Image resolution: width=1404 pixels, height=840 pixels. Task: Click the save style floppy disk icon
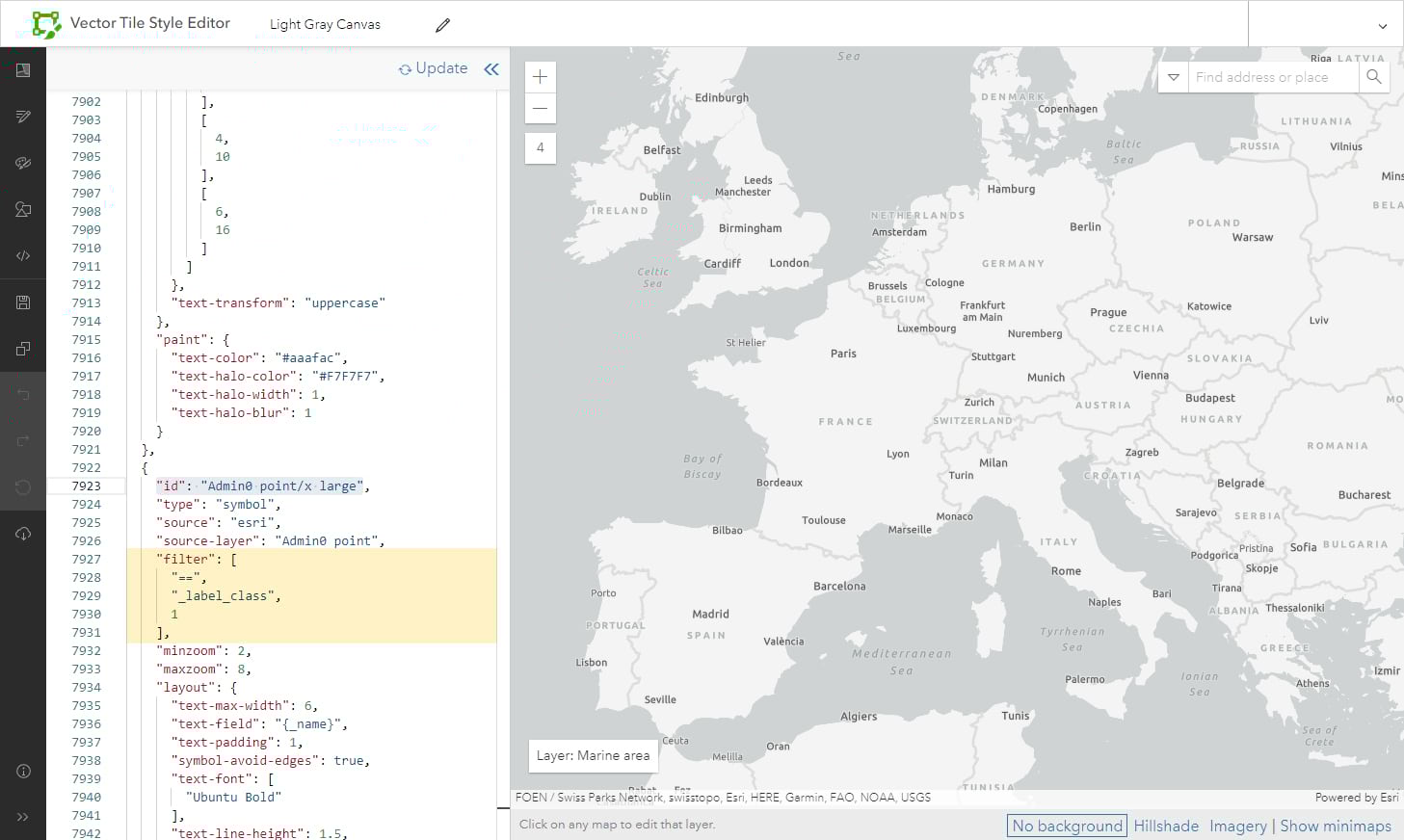23,302
